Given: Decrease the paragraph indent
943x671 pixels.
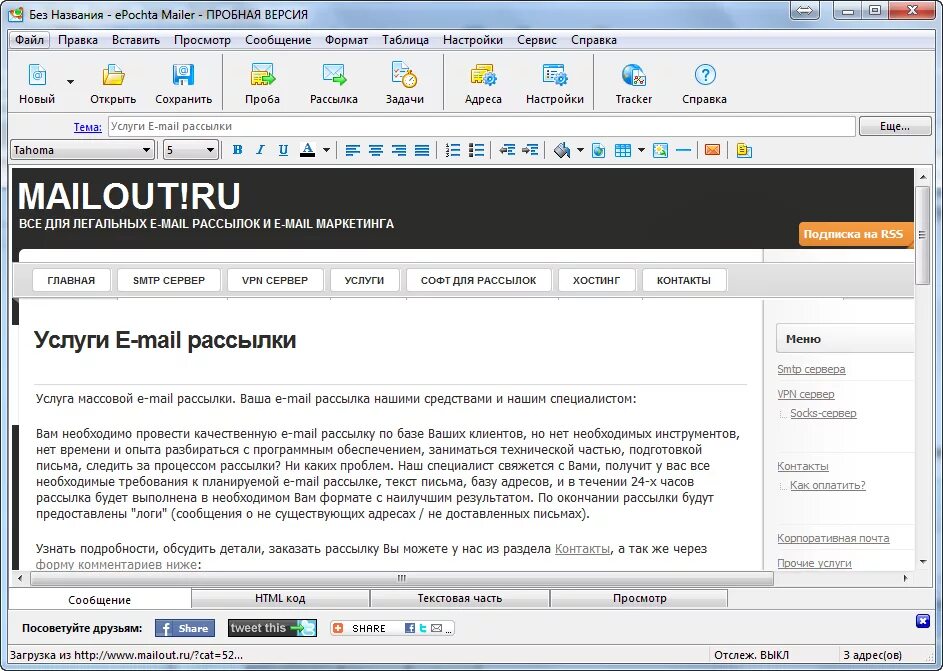Looking at the screenshot, I should coord(507,150).
